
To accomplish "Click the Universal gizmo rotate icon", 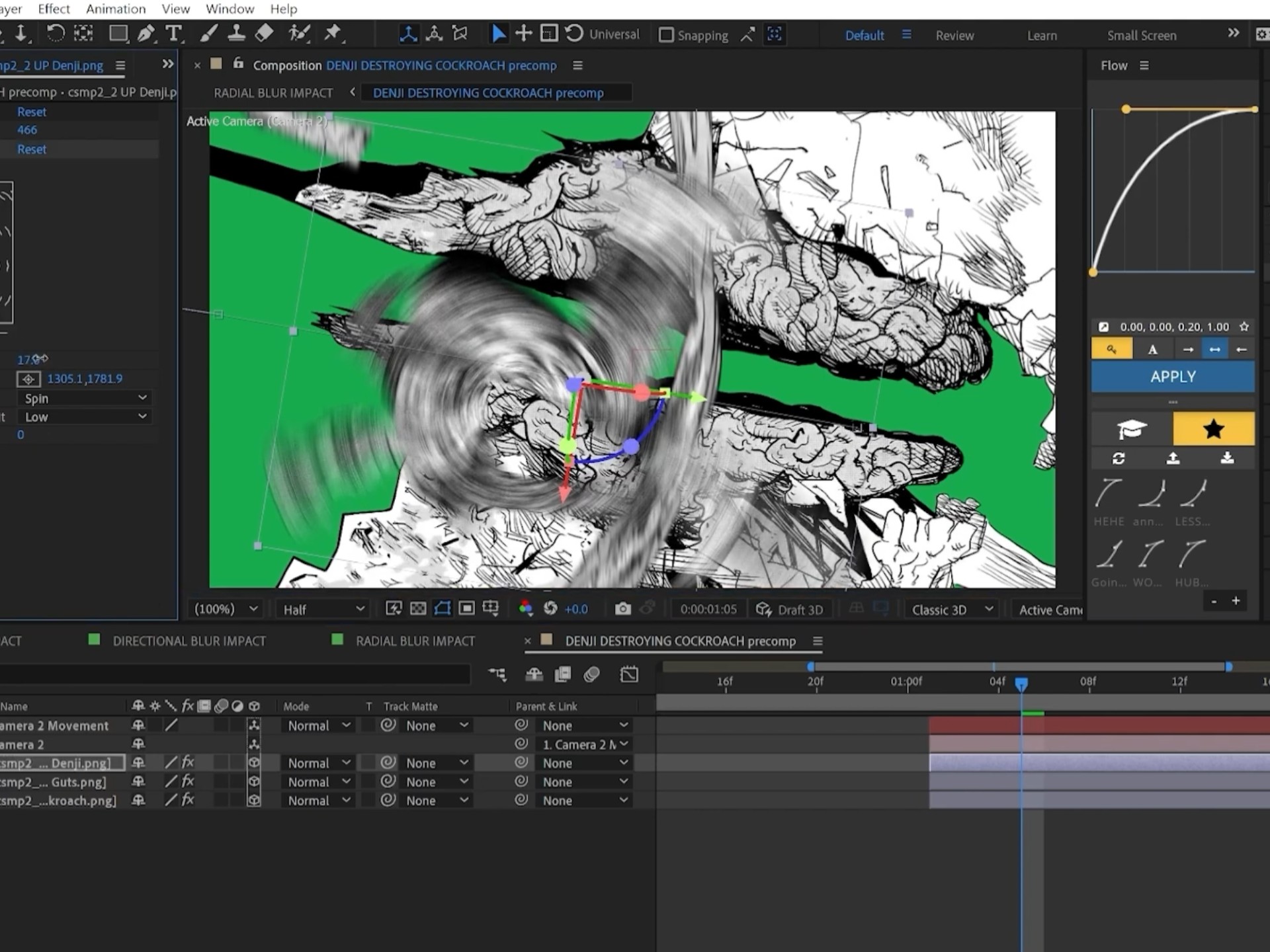I will 574,34.
